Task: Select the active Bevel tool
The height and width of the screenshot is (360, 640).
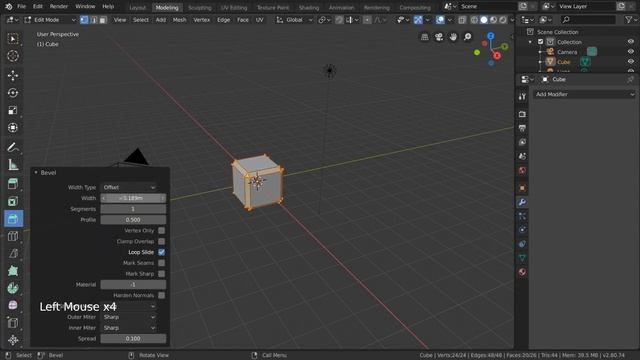Action: click(x=13, y=219)
